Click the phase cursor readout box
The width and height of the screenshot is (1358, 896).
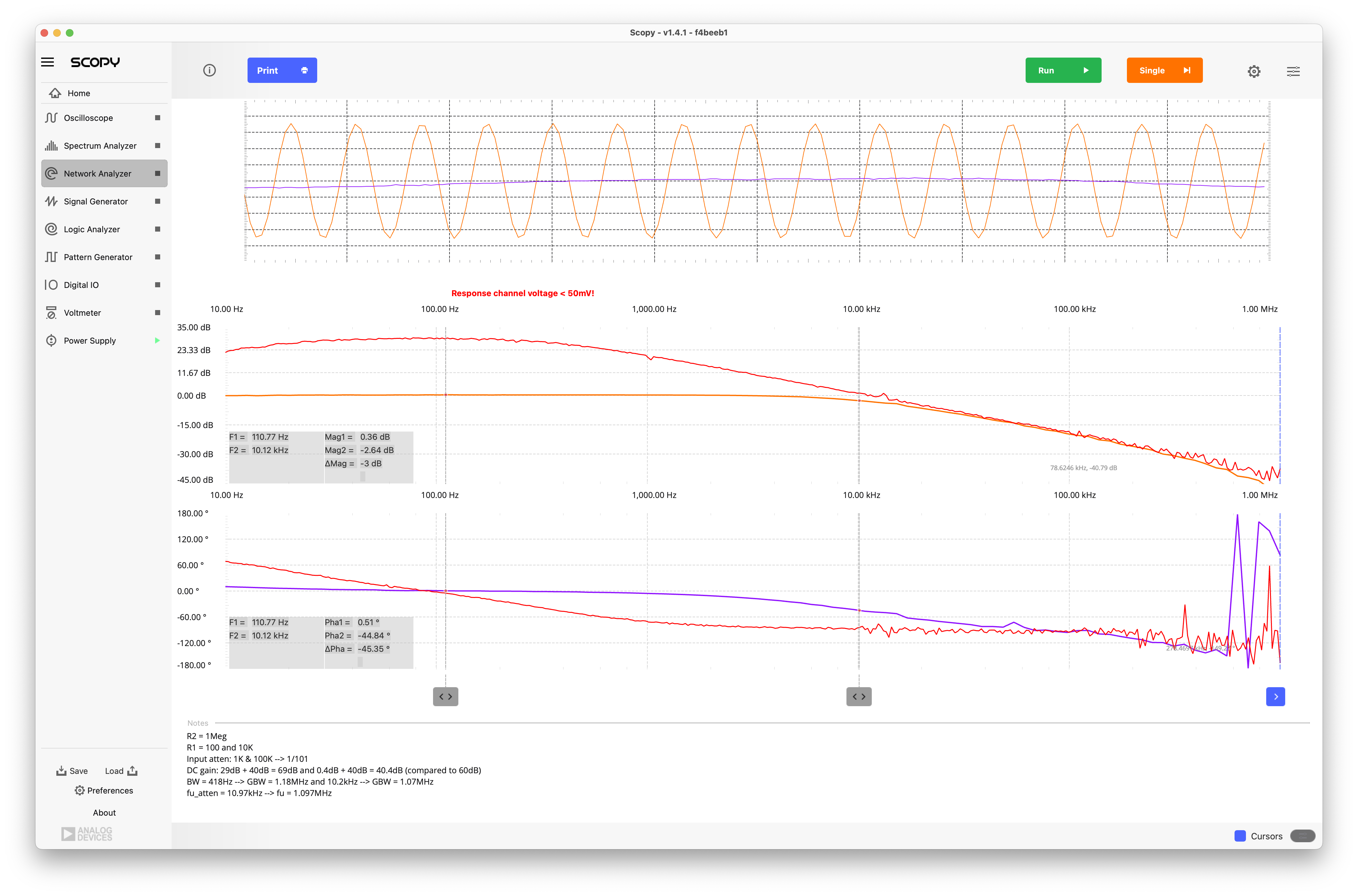tap(321, 642)
